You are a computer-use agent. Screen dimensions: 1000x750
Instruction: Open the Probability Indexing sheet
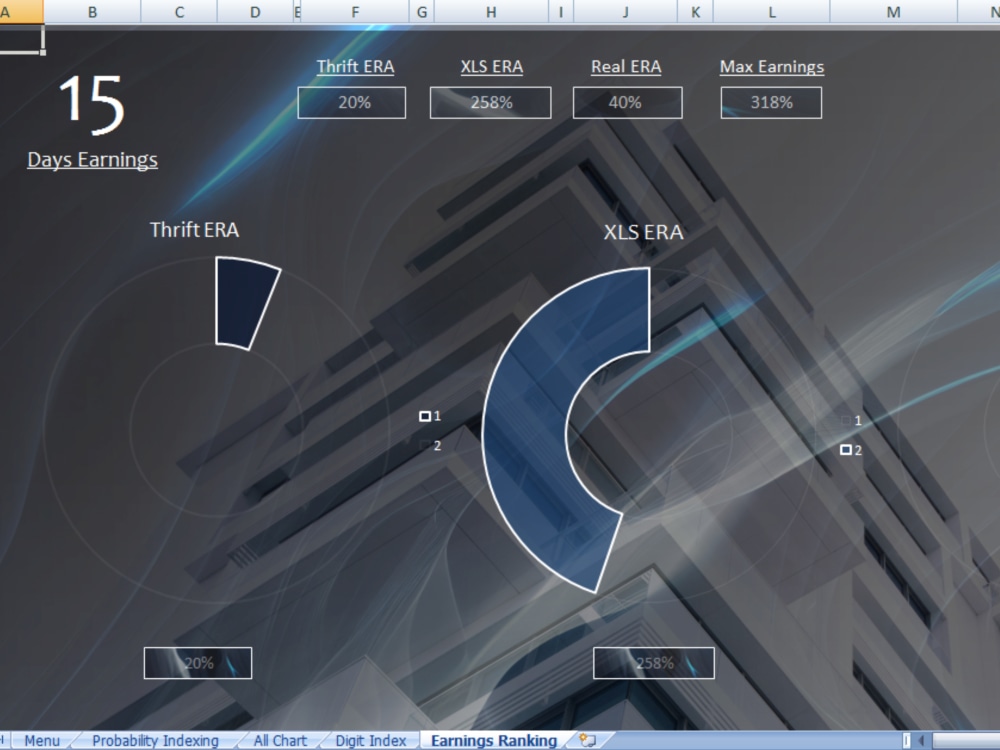[155, 740]
